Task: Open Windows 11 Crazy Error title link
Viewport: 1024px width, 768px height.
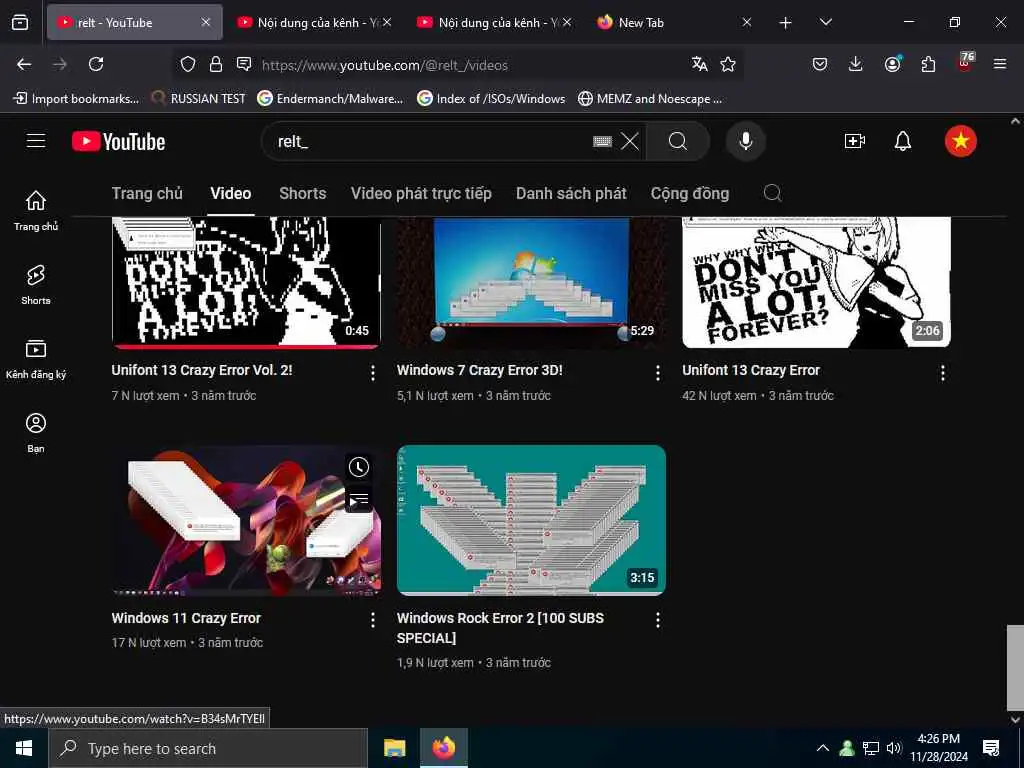Action: 186,618
